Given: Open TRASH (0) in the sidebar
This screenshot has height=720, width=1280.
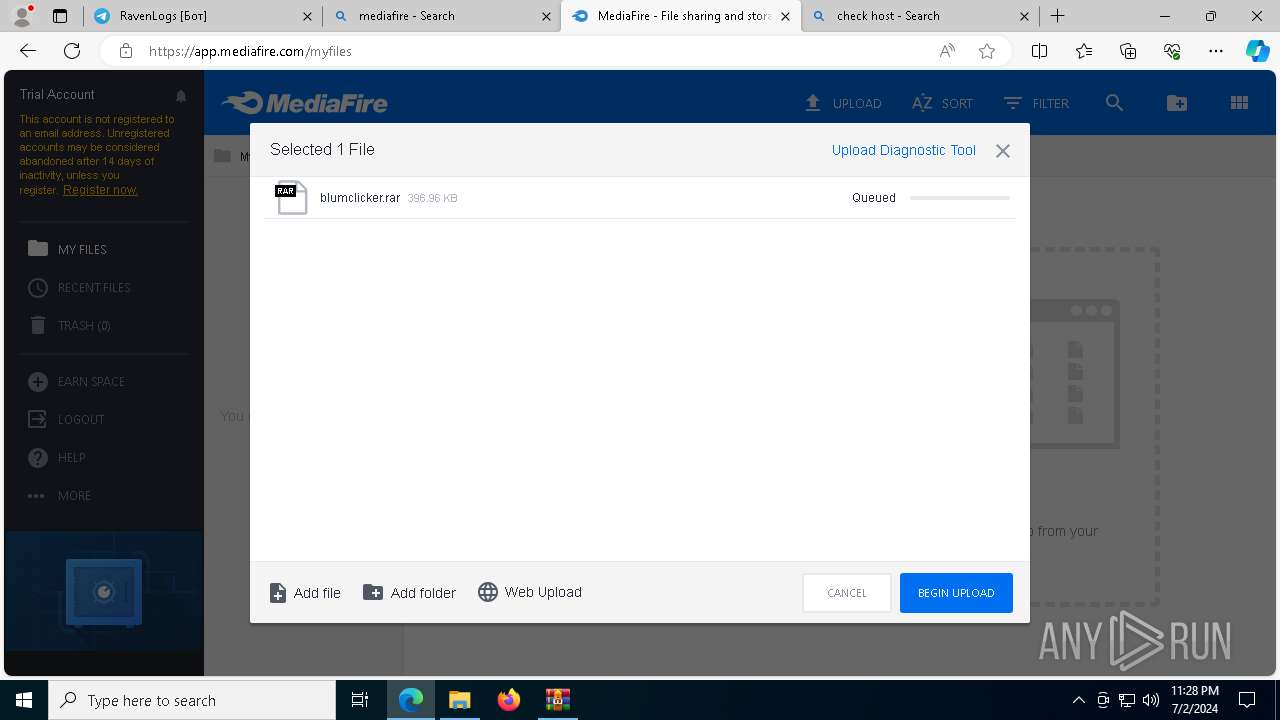Looking at the screenshot, I should (69, 325).
